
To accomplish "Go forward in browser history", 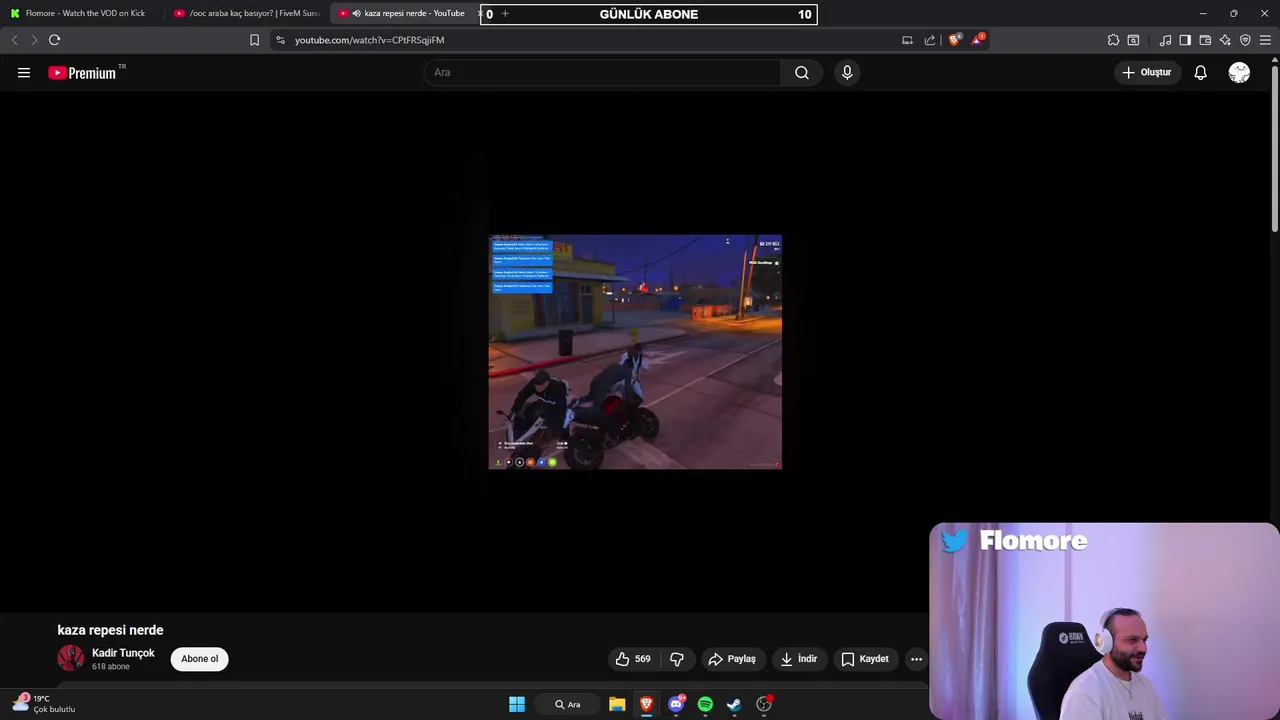I will [33, 40].
